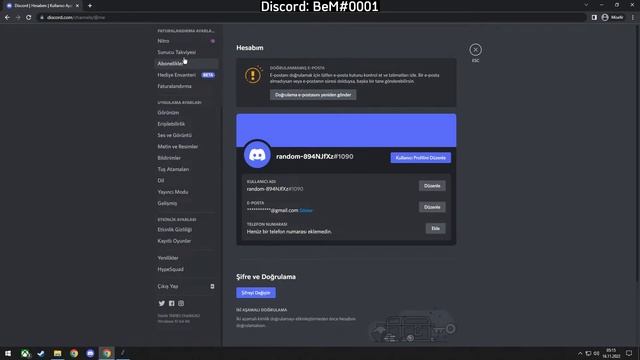The height and width of the screenshot is (360, 640).
Task: Open Discord's Instagram icon link
Action: point(181,303)
